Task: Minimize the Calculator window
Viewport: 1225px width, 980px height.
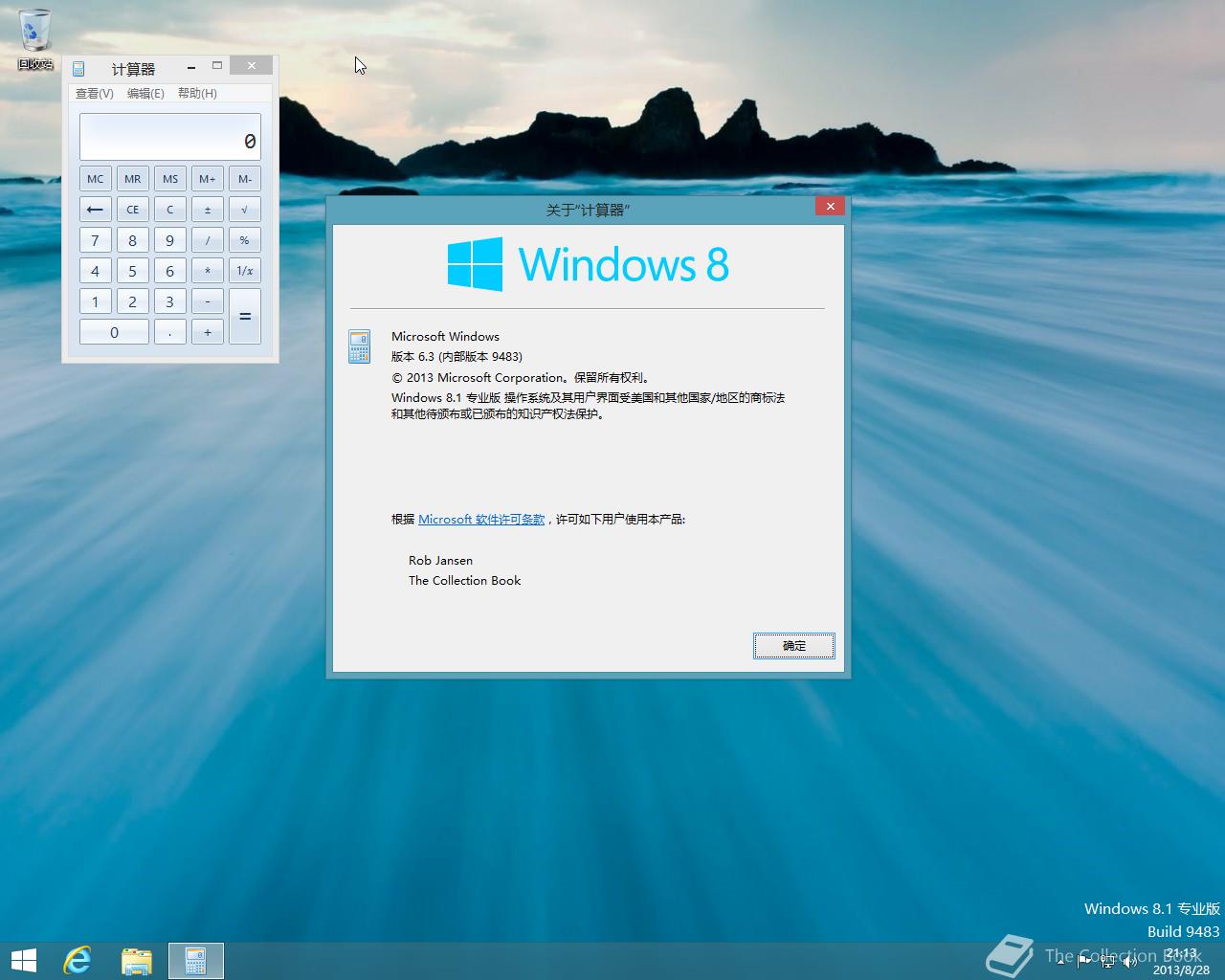Action: point(191,67)
